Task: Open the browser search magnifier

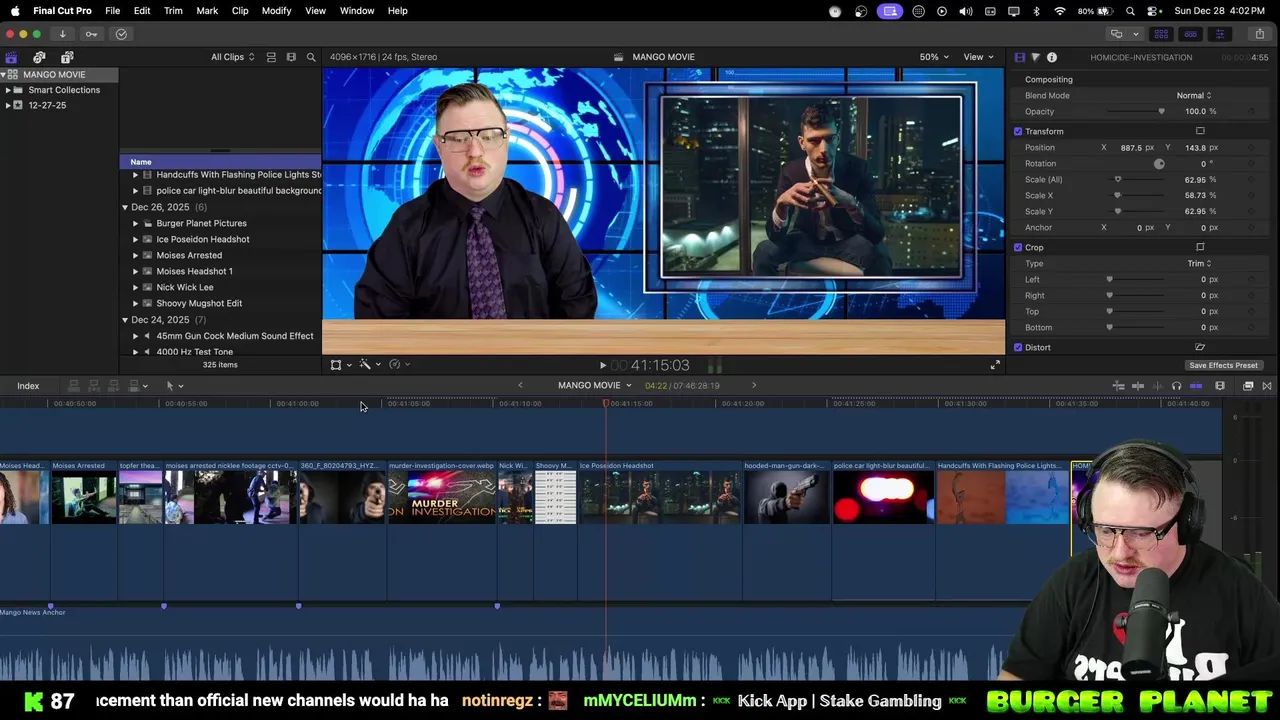Action: (311, 57)
